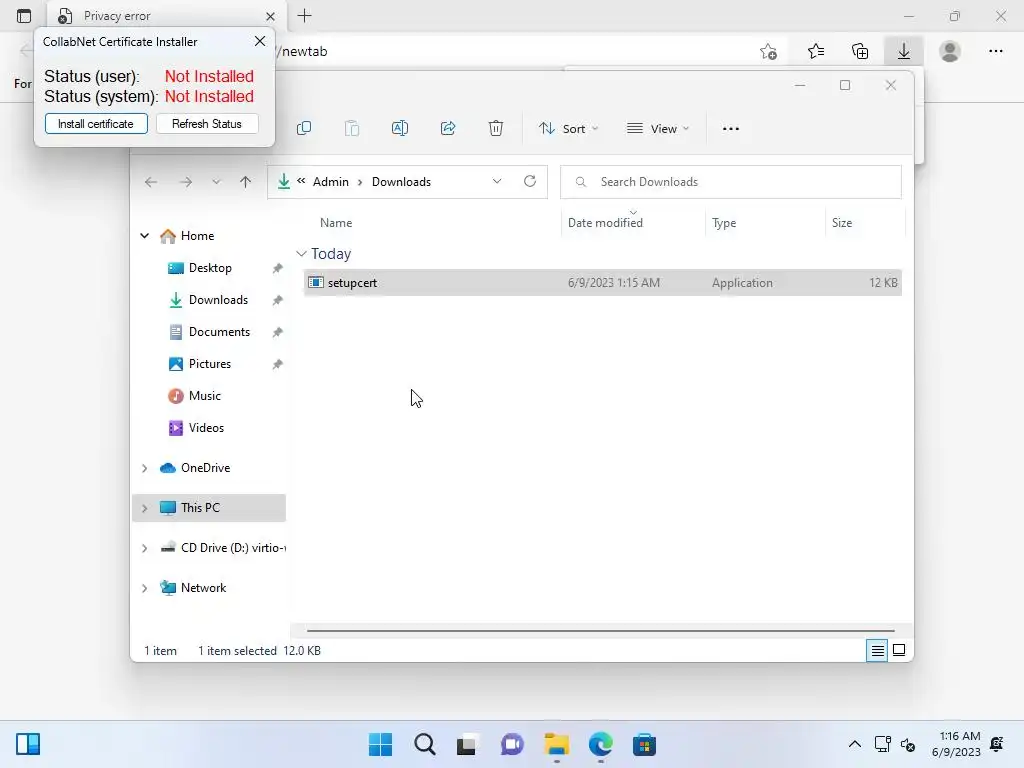Open the Sort dropdown menu
This screenshot has width=1024, height=768.
tap(568, 129)
